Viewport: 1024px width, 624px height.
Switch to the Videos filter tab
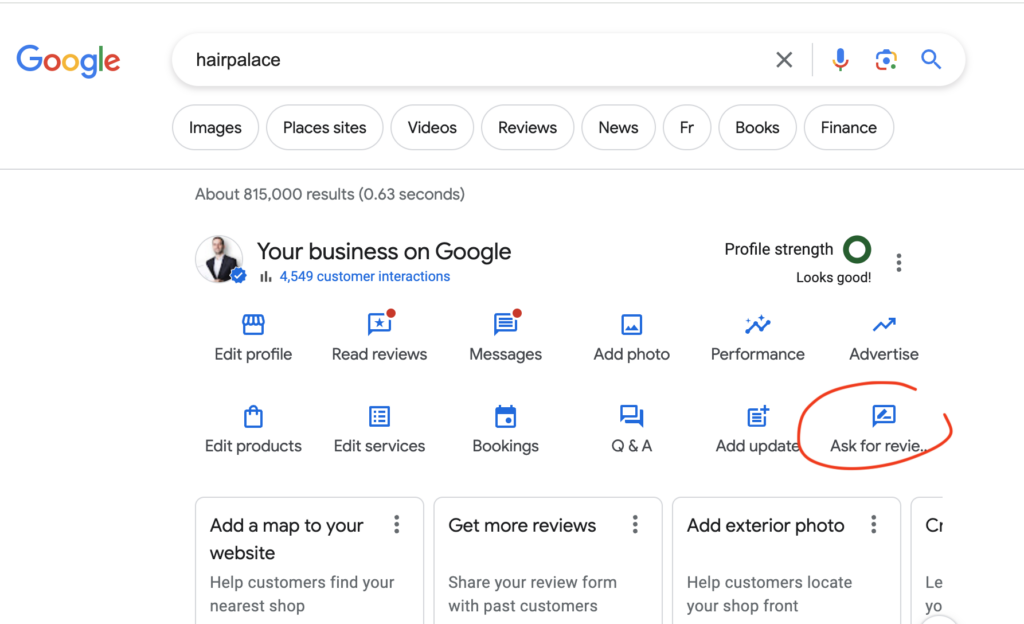[432, 128]
